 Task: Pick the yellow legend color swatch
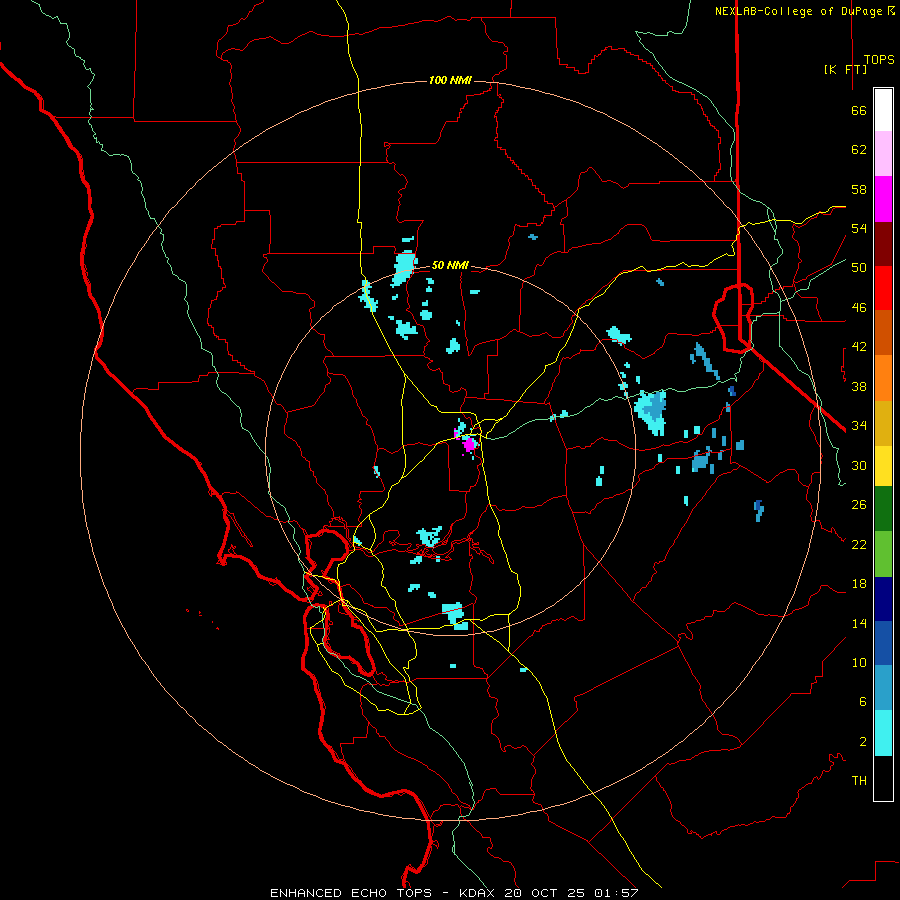[x=883, y=465]
